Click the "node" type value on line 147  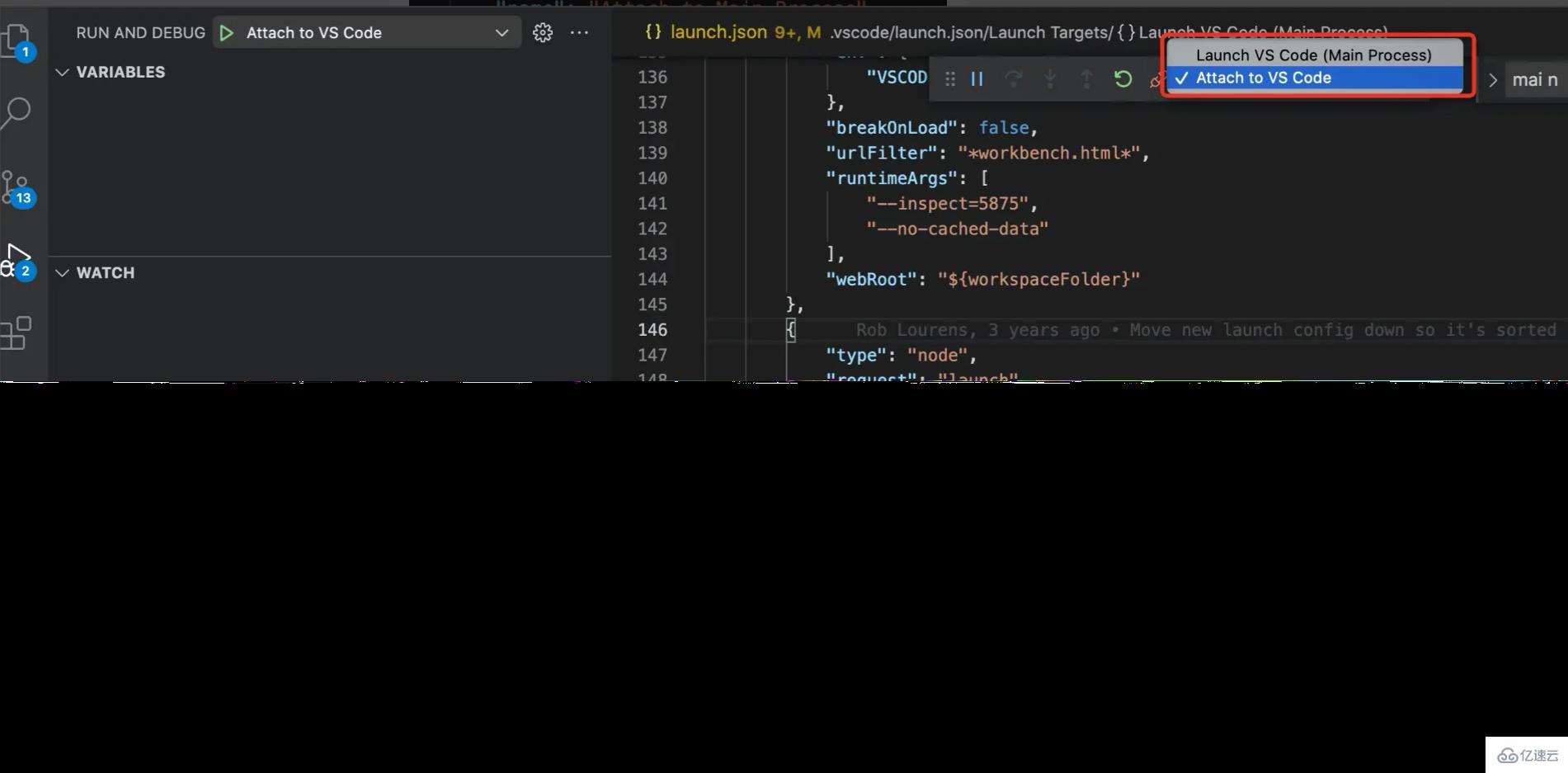pos(937,356)
